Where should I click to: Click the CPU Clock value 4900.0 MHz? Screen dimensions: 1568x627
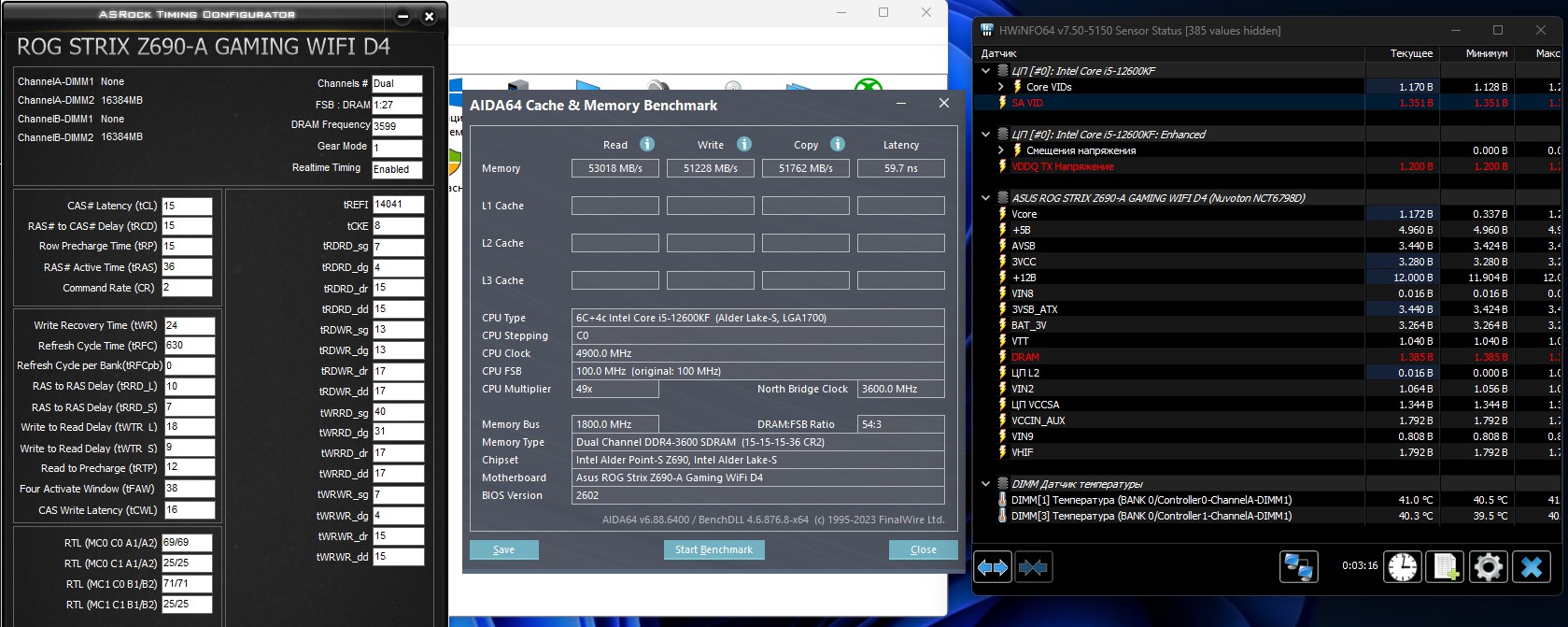(x=758, y=353)
